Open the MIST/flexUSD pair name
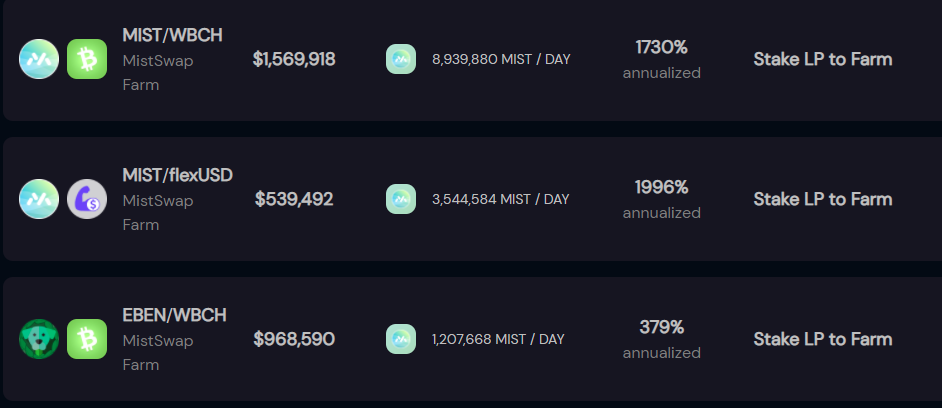 pyautogui.click(x=177, y=175)
